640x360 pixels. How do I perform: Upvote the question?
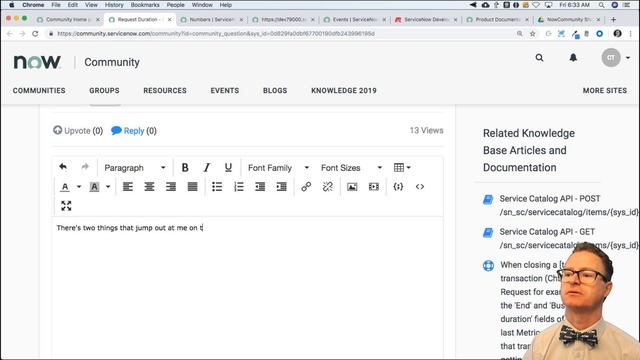78,131
